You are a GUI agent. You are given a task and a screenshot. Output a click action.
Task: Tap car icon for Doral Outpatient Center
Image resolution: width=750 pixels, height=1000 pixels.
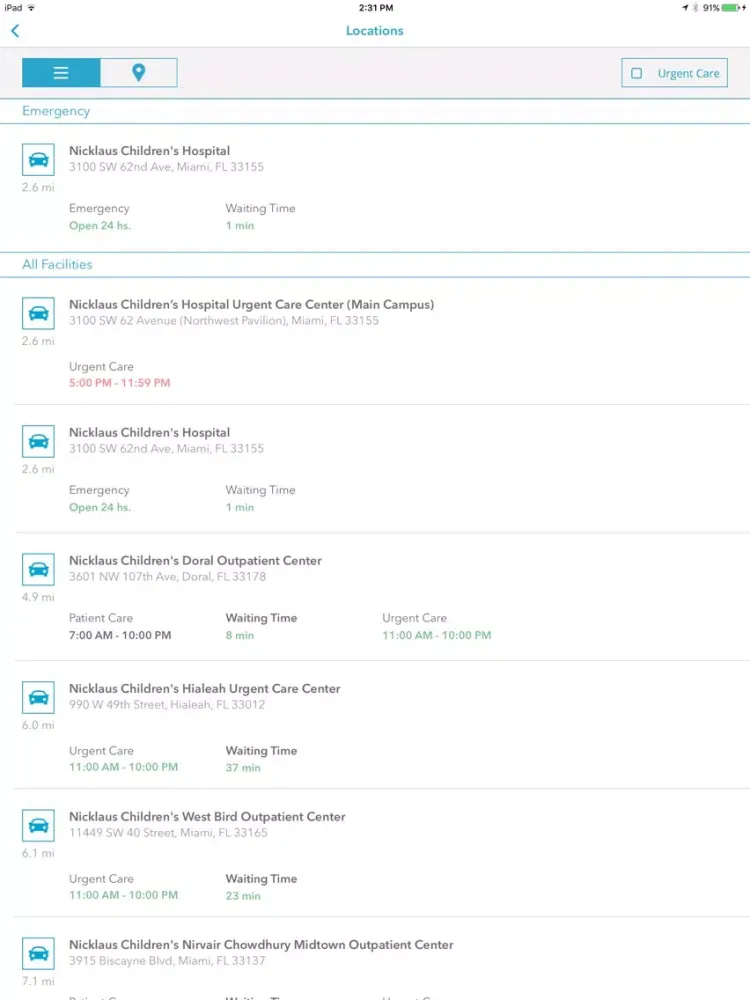tap(38, 570)
